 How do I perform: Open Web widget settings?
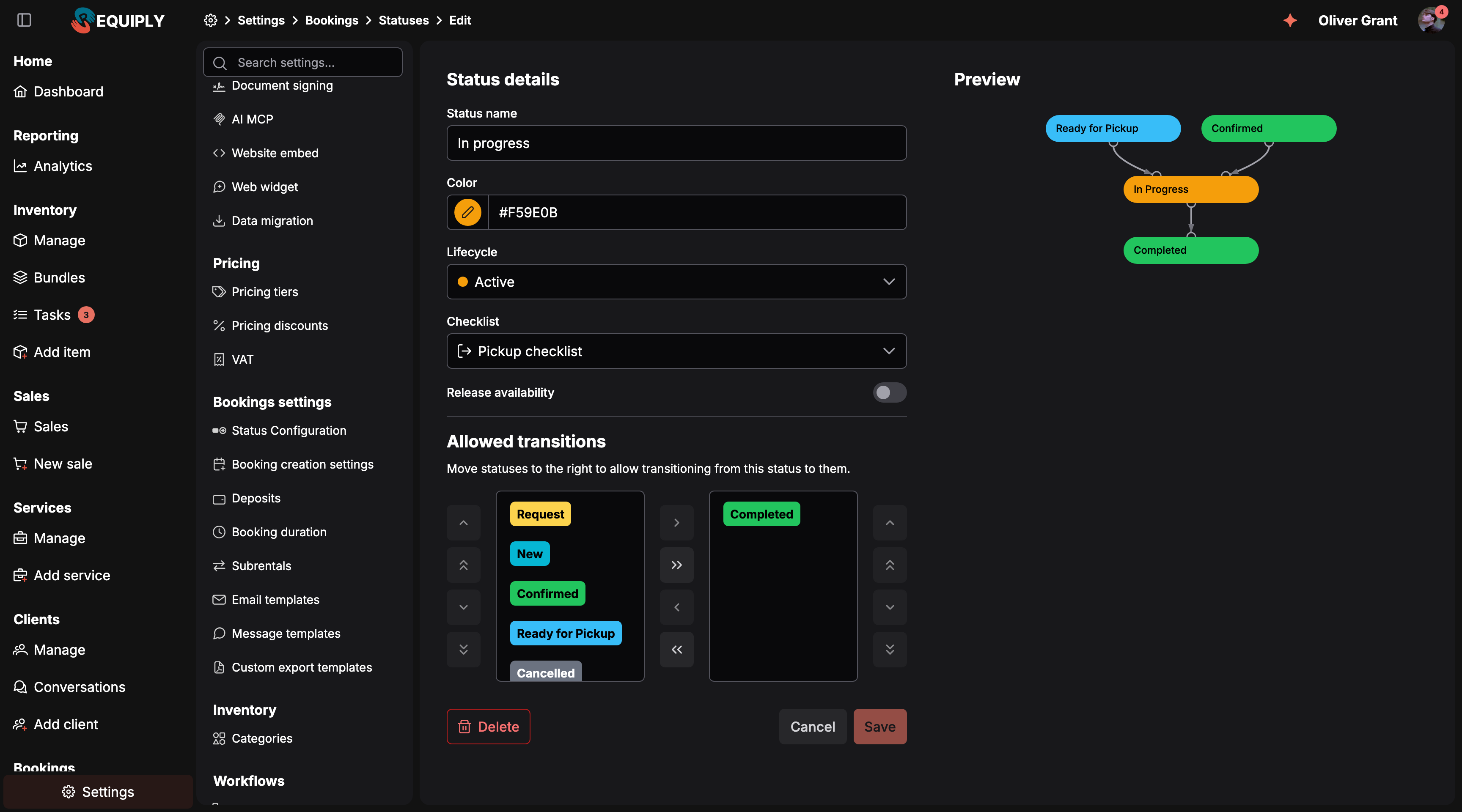(255, 187)
